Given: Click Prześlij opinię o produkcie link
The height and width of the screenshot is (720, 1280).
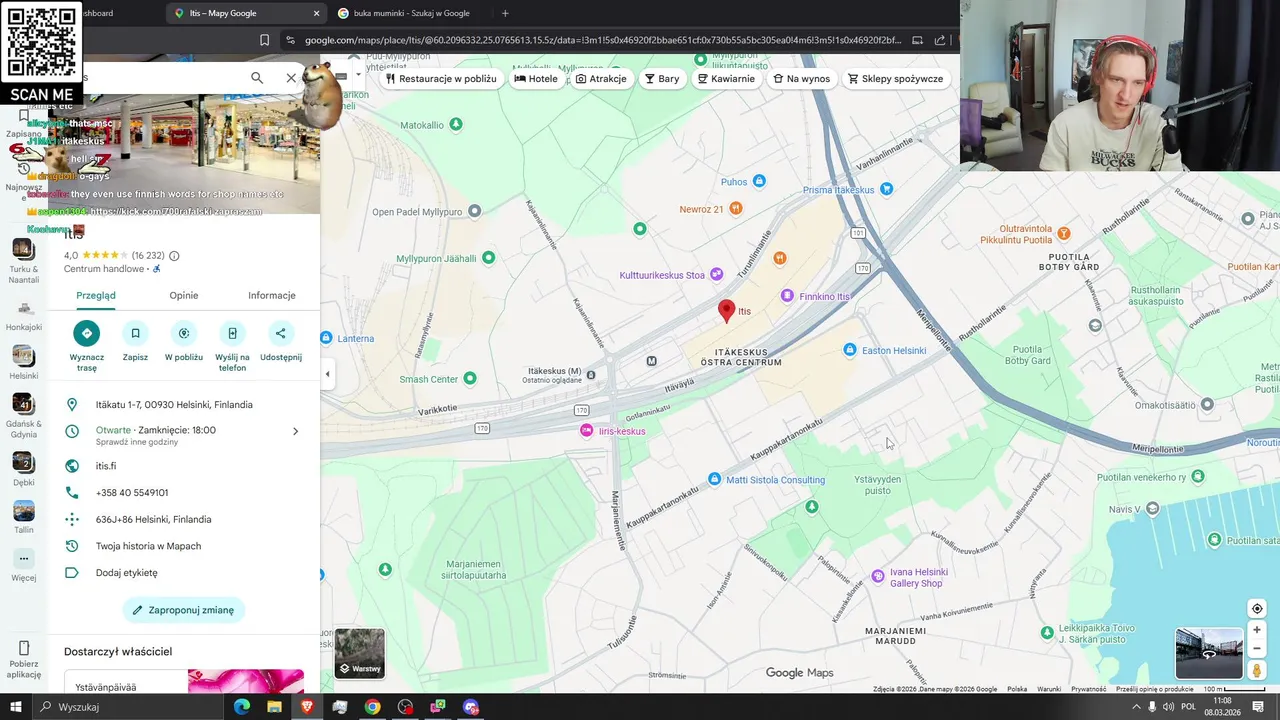Looking at the screenshot, I should [x=1155, y=689].
